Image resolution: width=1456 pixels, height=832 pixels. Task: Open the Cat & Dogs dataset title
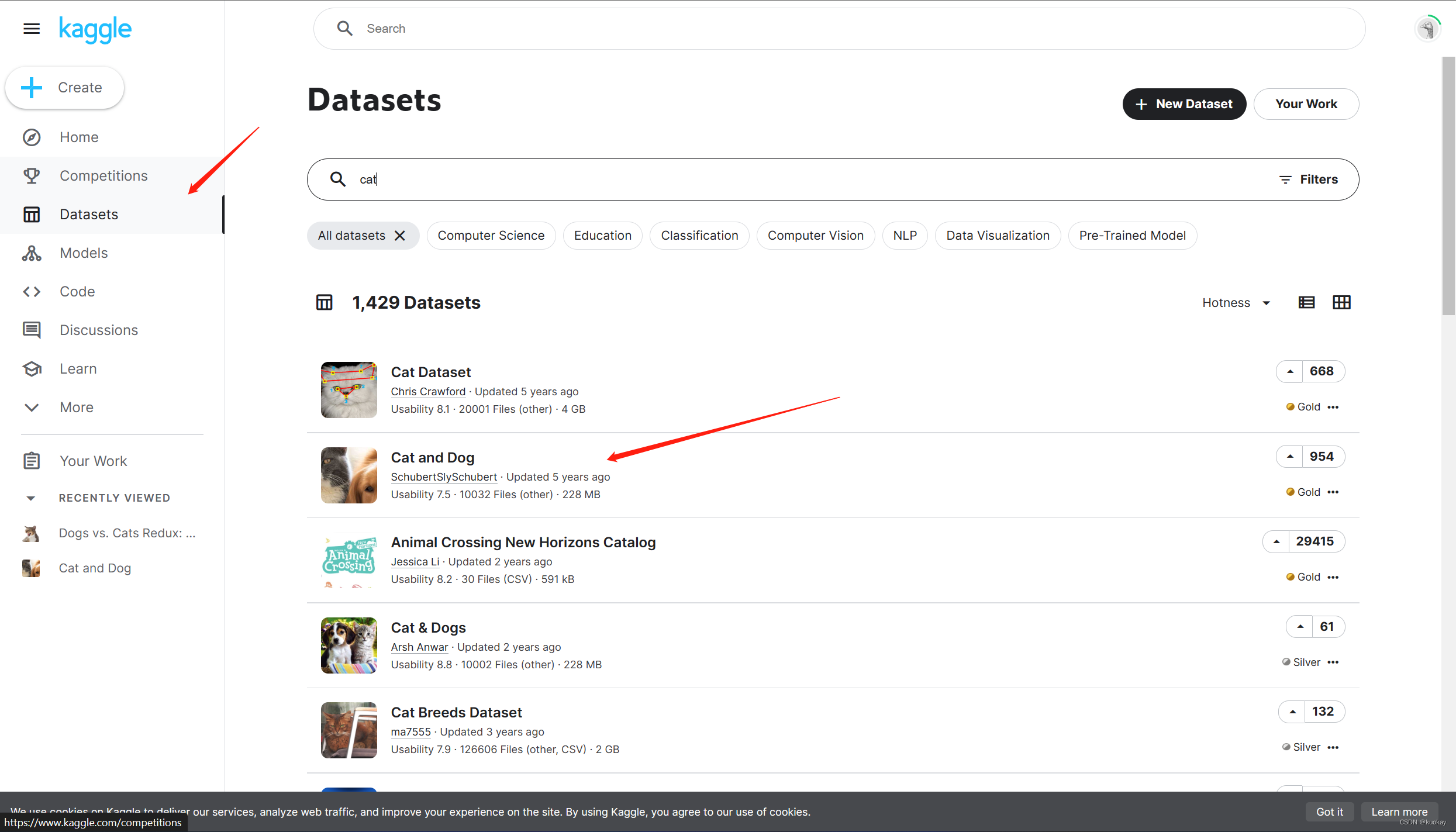click(x=429, y=628)
